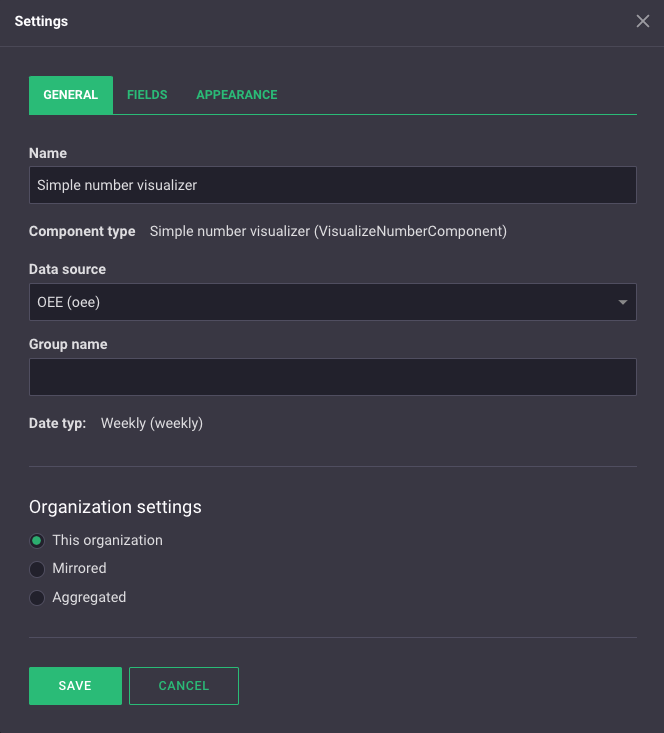664x733 pixels.
Task: Focus the empty Group name field
Action: point(332,377)
